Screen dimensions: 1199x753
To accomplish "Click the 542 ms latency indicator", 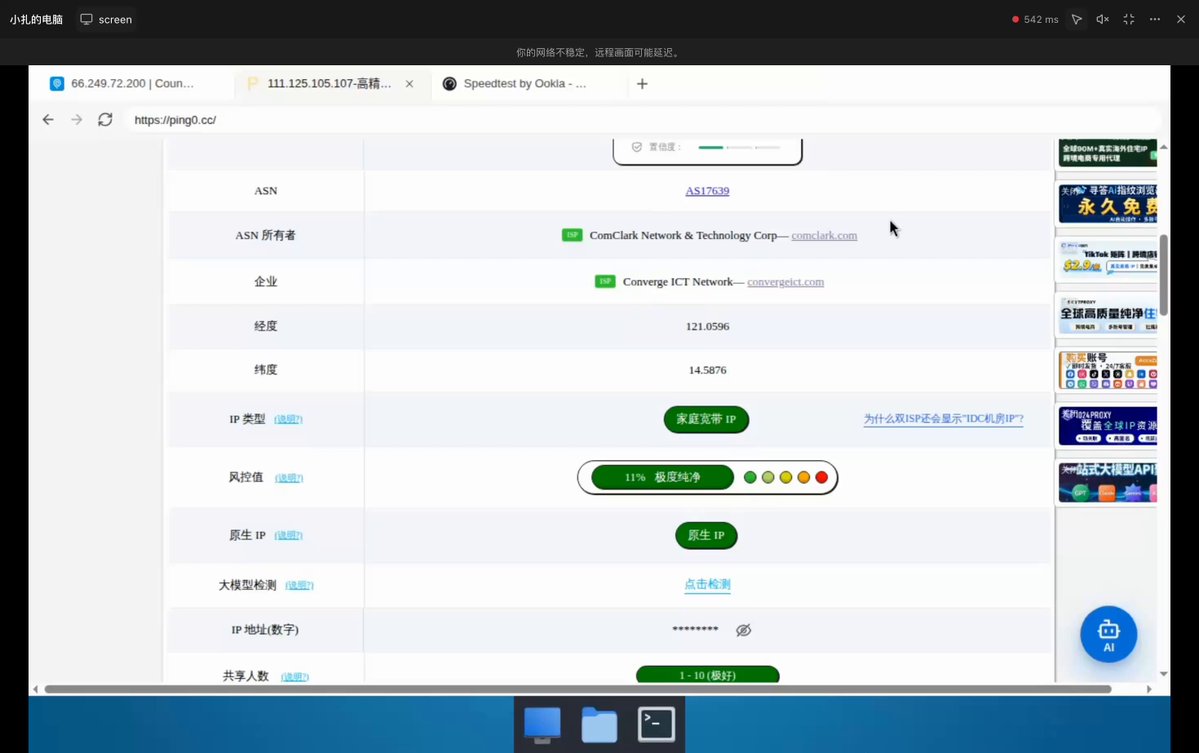I will (1035, 19).
